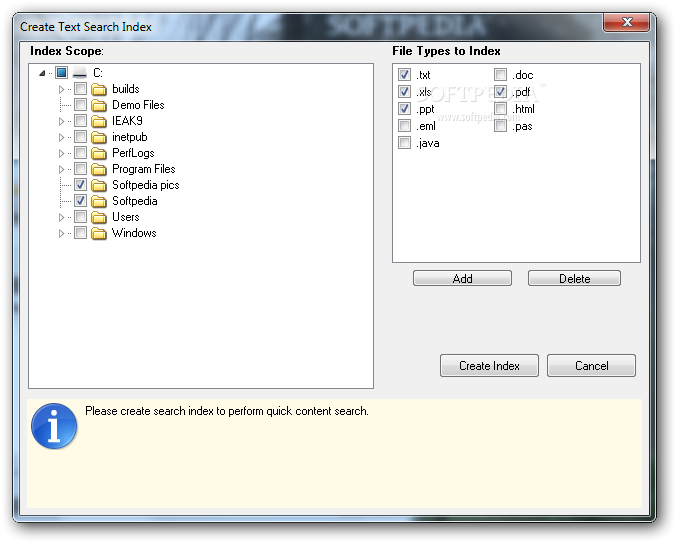Click the blue information icon

54,426
